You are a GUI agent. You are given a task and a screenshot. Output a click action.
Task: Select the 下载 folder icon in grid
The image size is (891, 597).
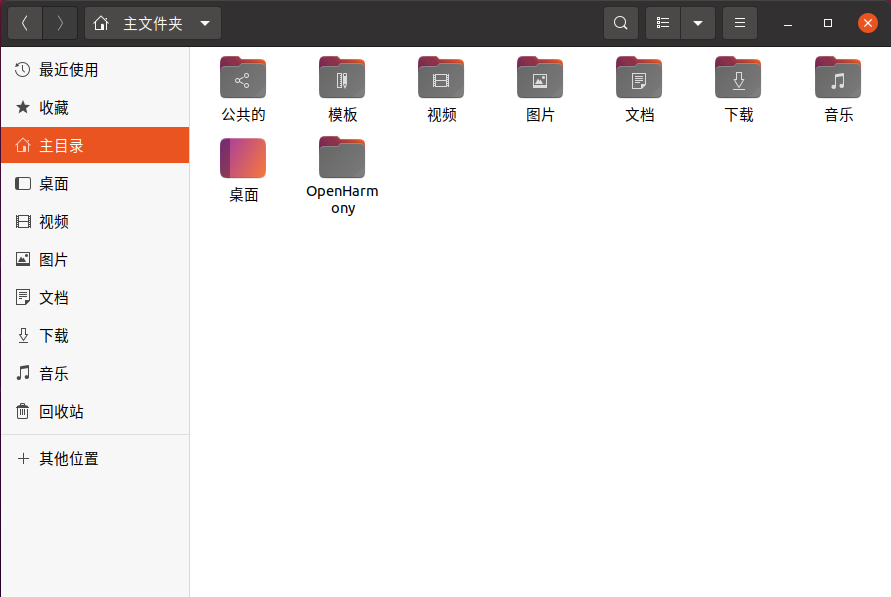coord(738,78)
